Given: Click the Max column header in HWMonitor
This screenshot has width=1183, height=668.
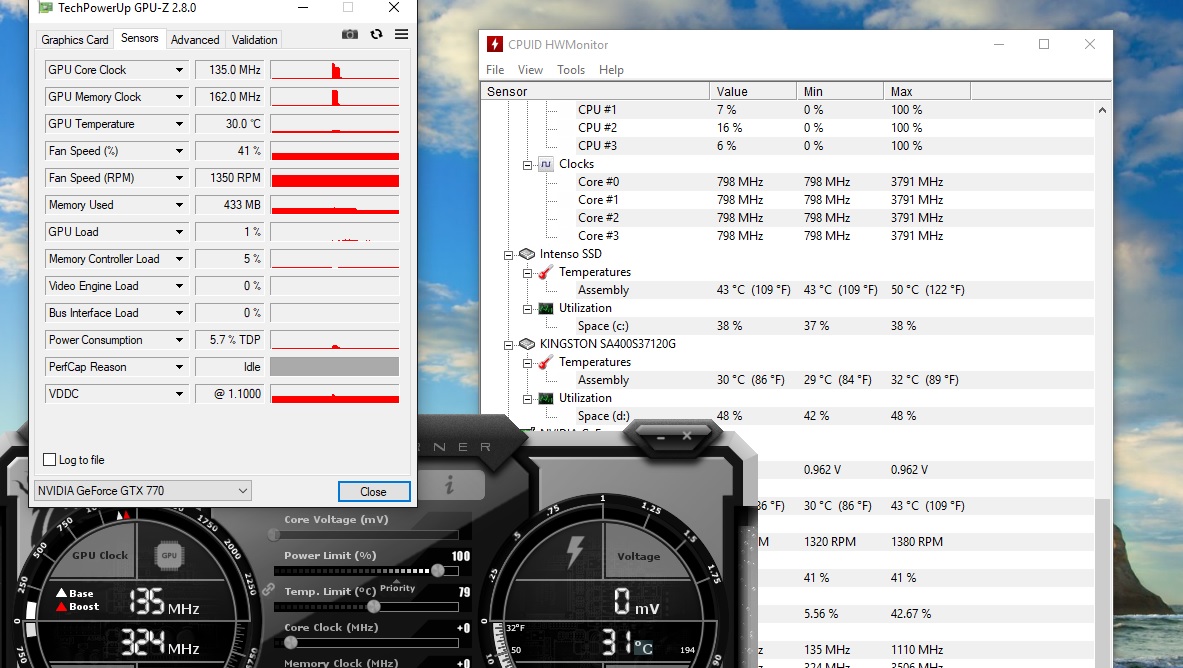Looking at the screenshot, I should (926, 91).
